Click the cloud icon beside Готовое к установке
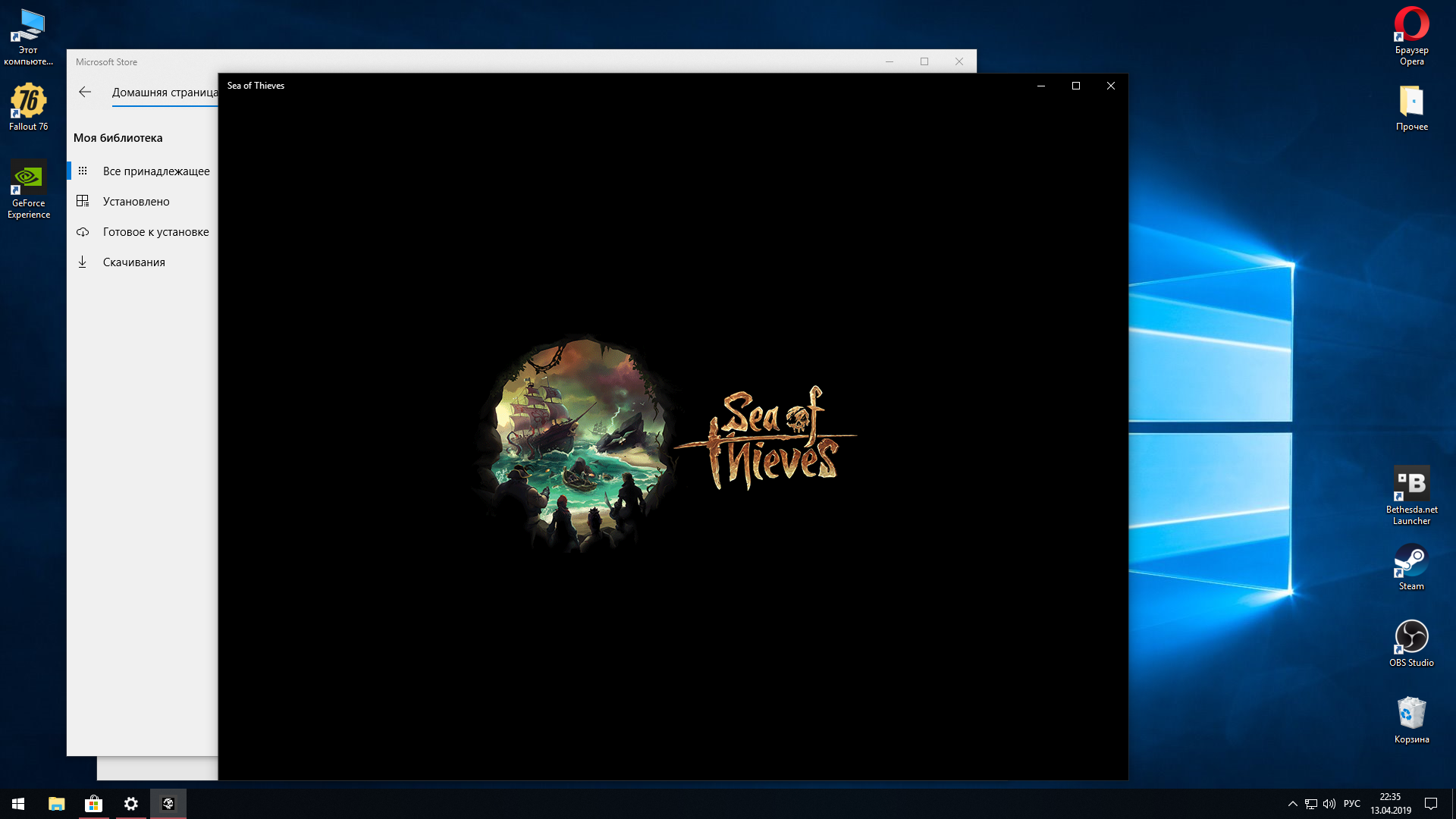The width and height of the screenshot is (1456, 819). point(83,232)
